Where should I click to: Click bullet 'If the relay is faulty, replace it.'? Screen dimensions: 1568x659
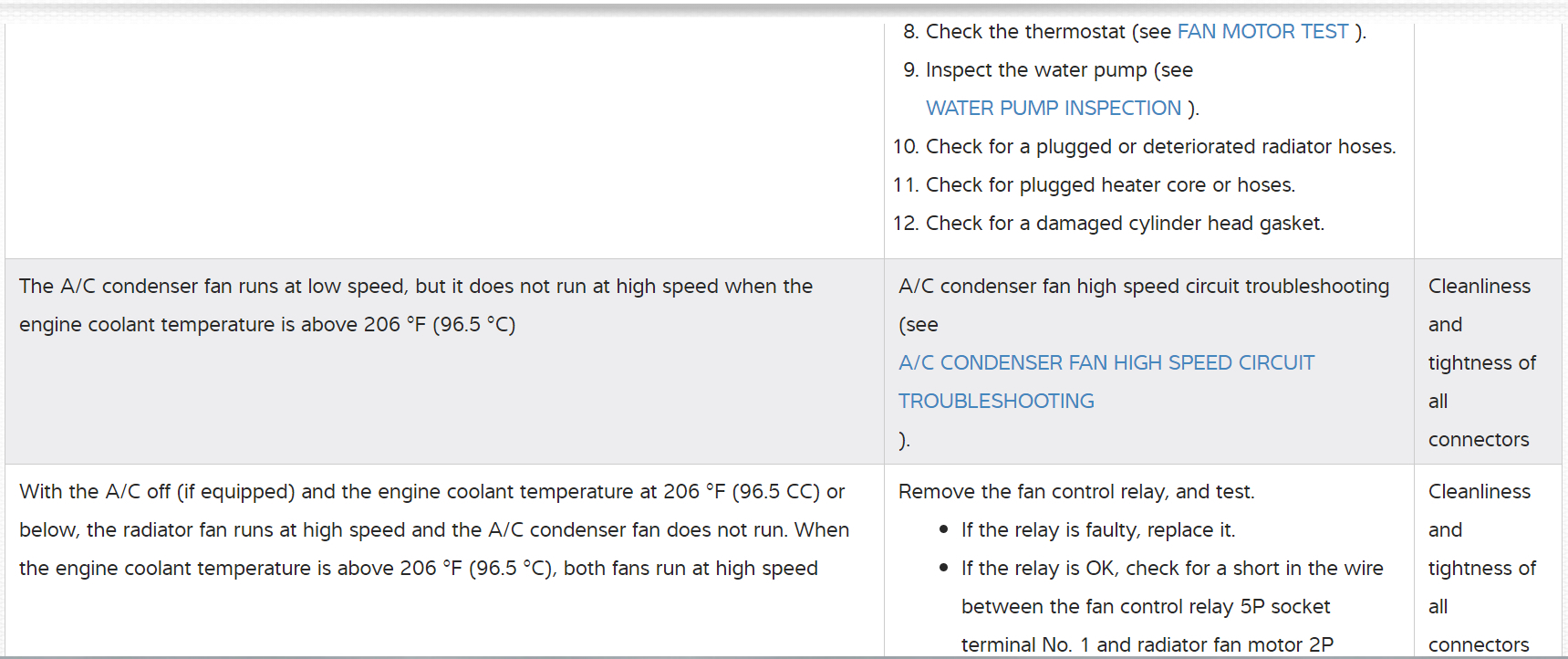click(x=1097, y=530)
